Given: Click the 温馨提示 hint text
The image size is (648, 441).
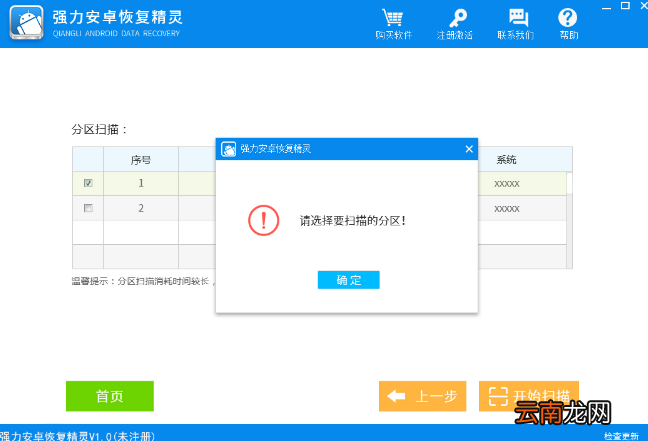Looking at the screenshot, I should (143, 281).
